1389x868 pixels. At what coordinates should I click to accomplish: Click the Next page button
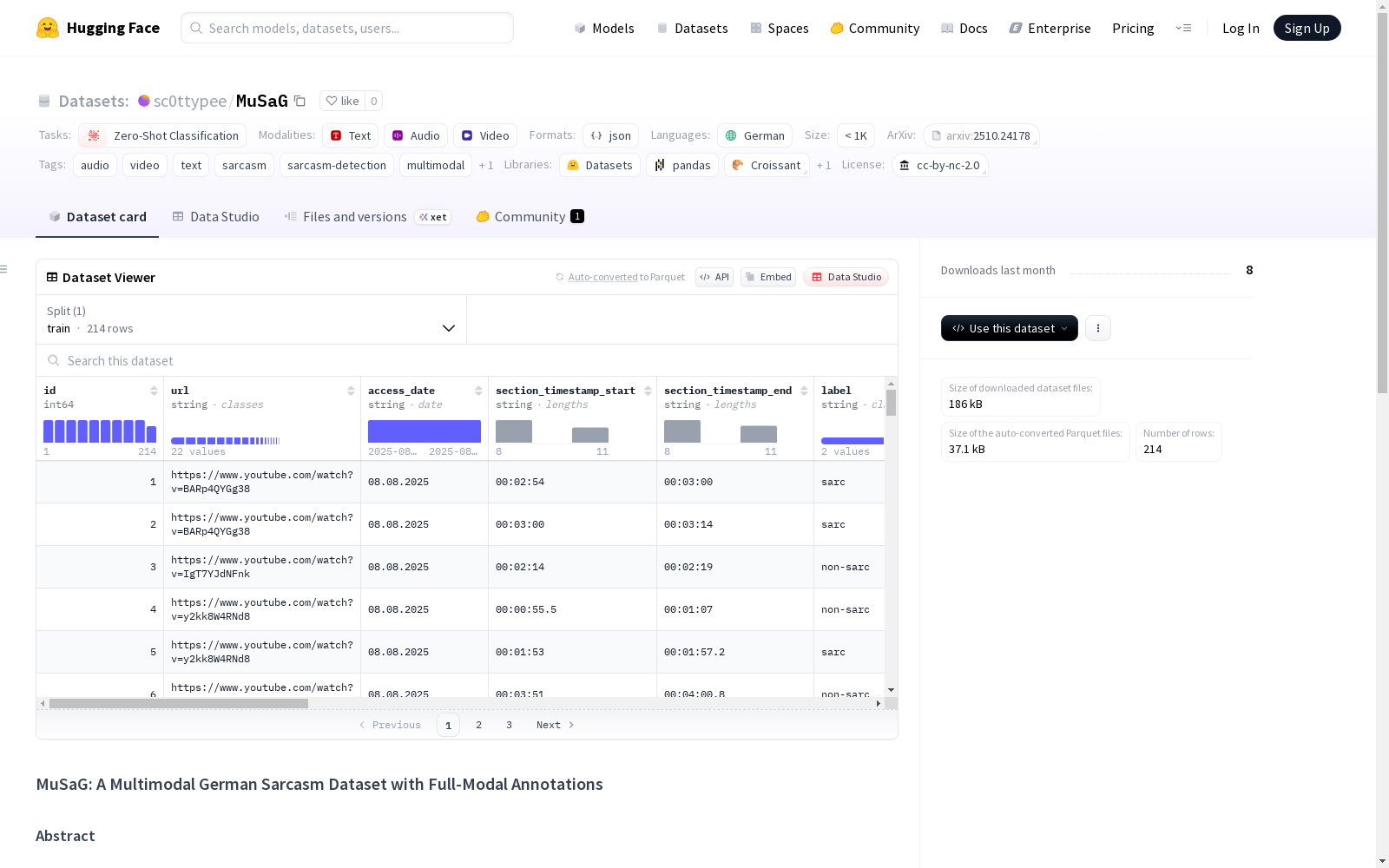(556, 725)
